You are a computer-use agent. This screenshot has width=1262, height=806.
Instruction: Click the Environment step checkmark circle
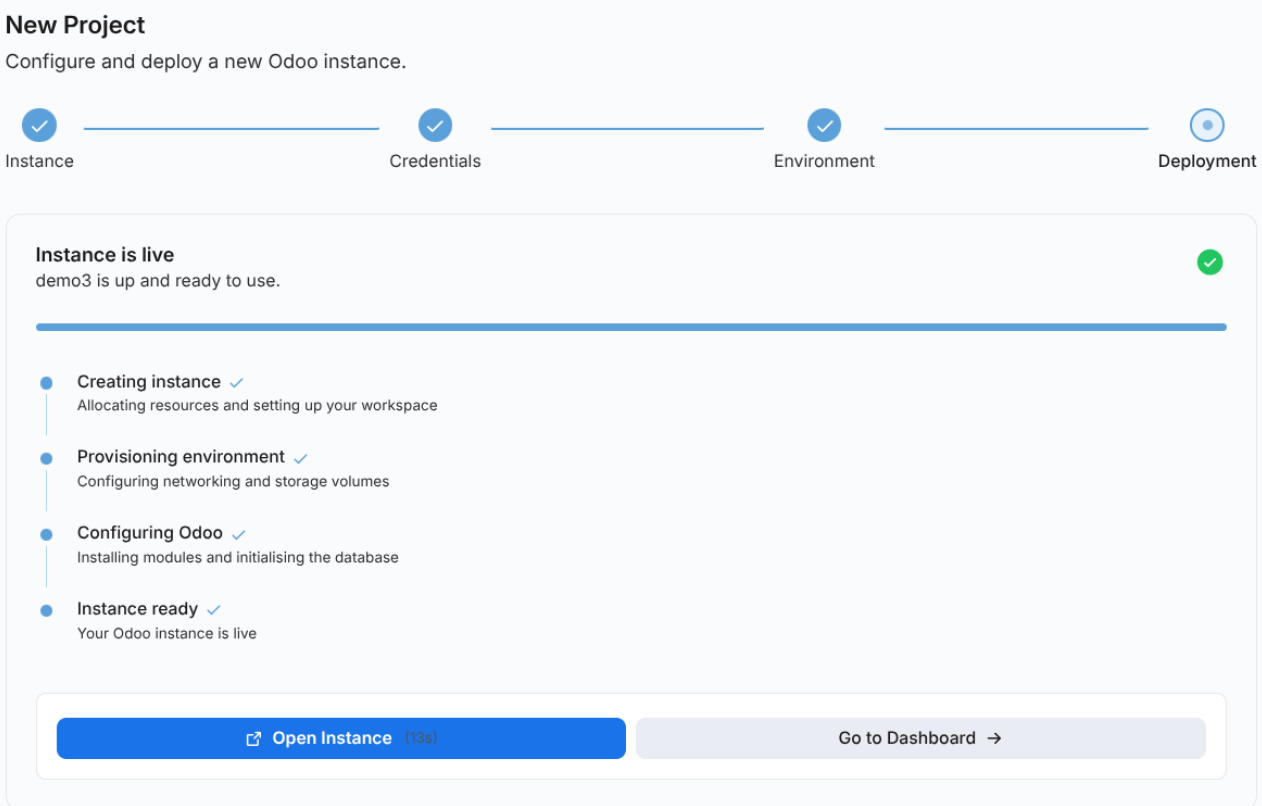pos(824,125)
